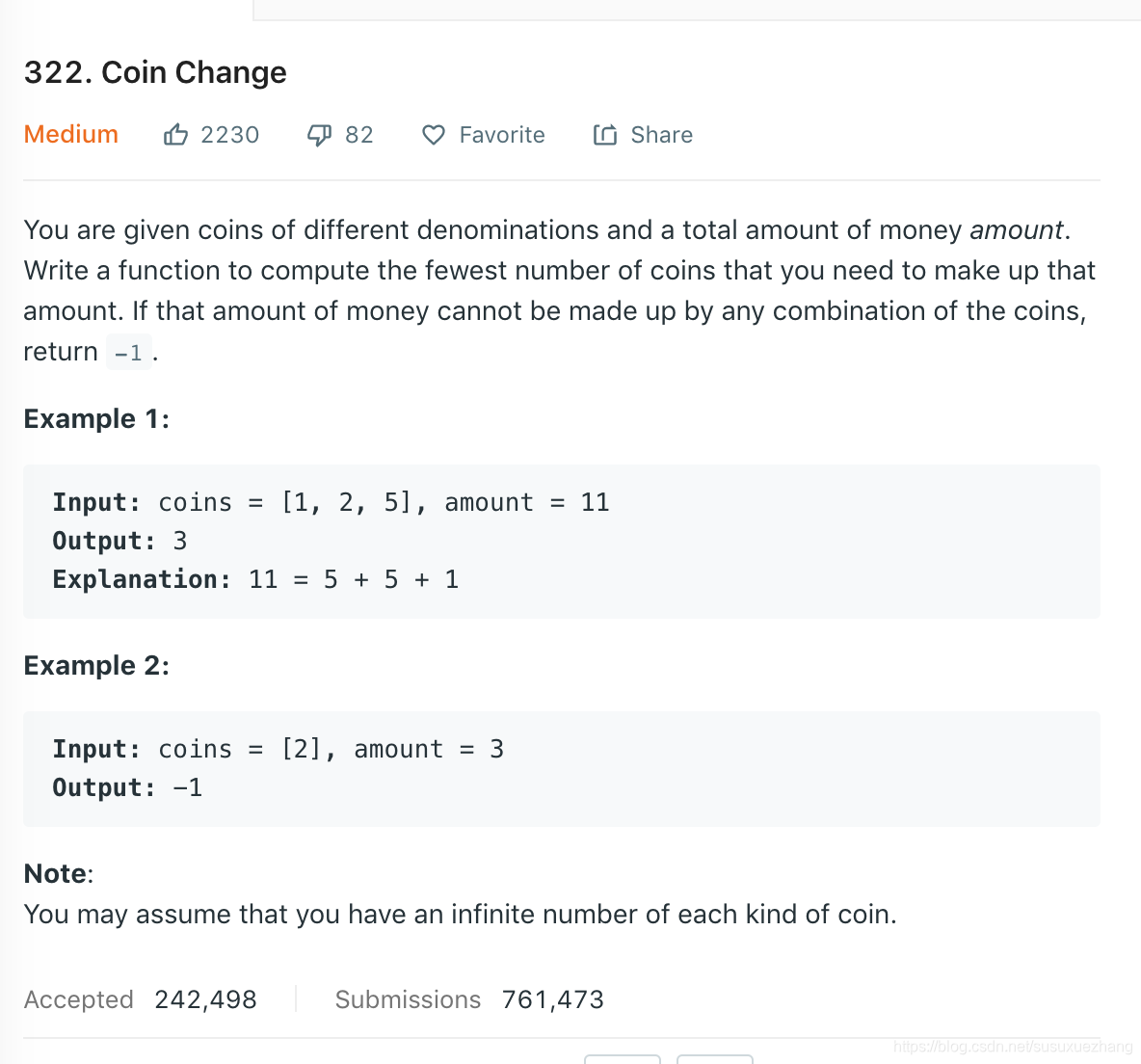The width and height of the screenshot is (1141, 1064).
Task: Select the inactive gray tab strip
Action: [694, 11]
